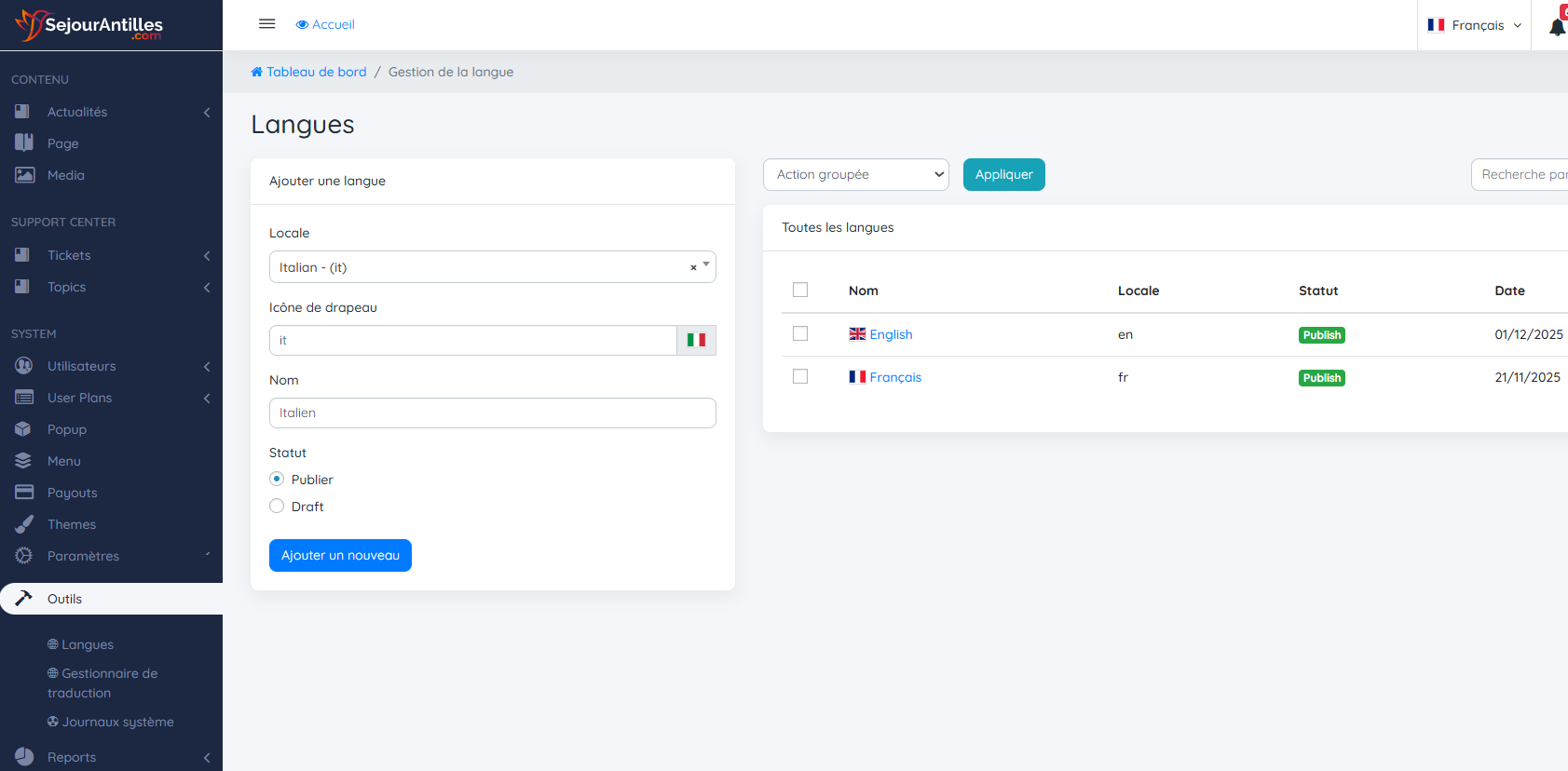Follow Tableau de bord breadcrumb link
Screen dimensions: 1568x771
coord(316,72)
